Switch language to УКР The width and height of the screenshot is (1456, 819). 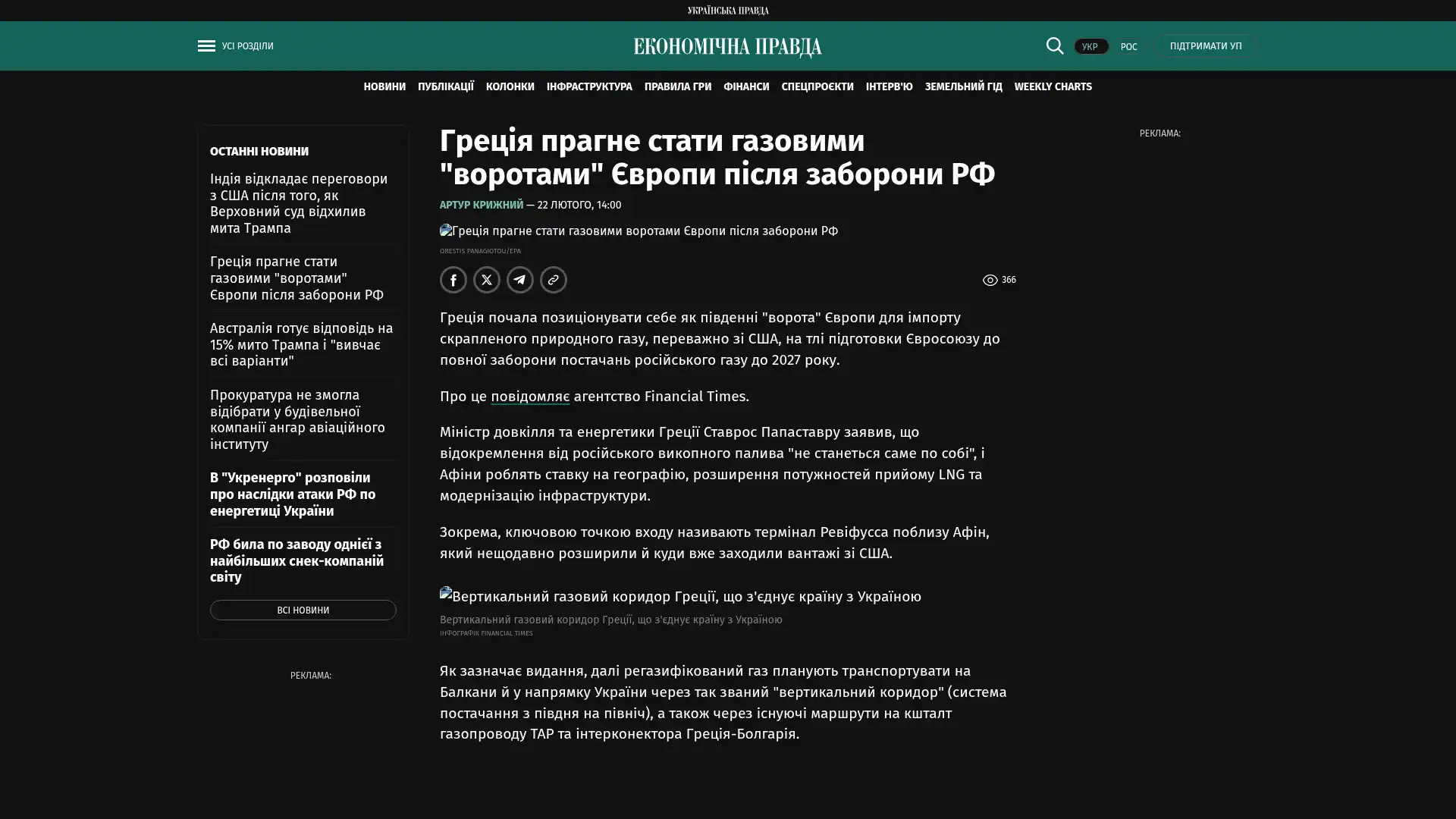[1090, 46]
